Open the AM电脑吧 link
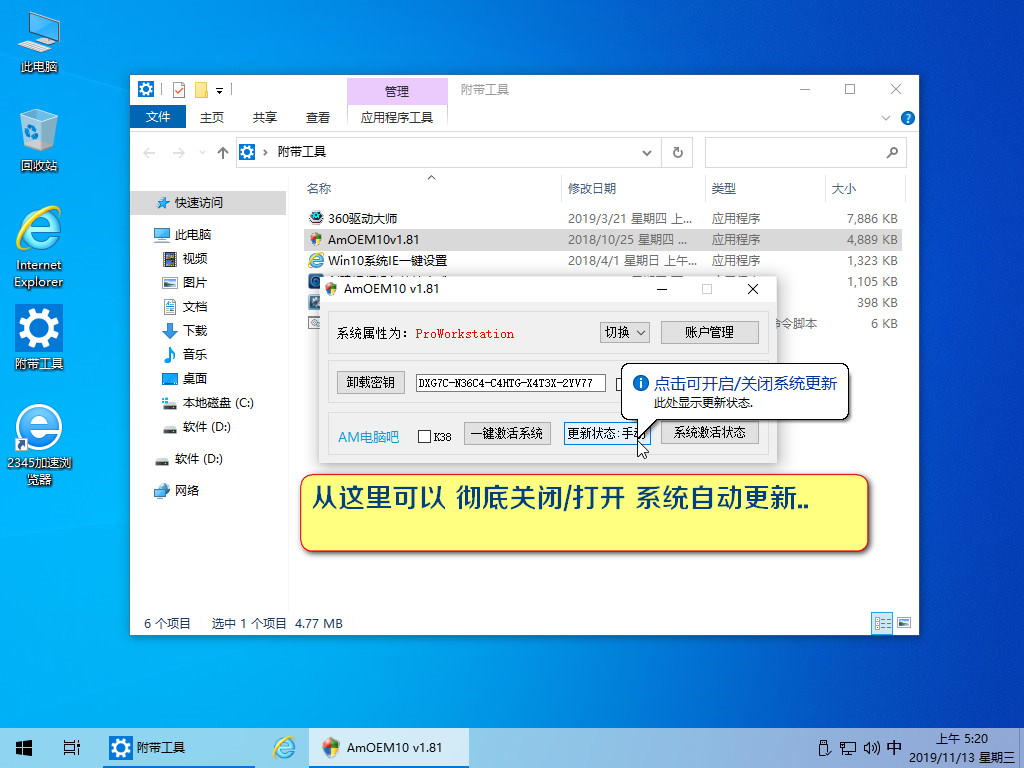1024x768 pixels. pyautogui.click(x=368, y=437)
